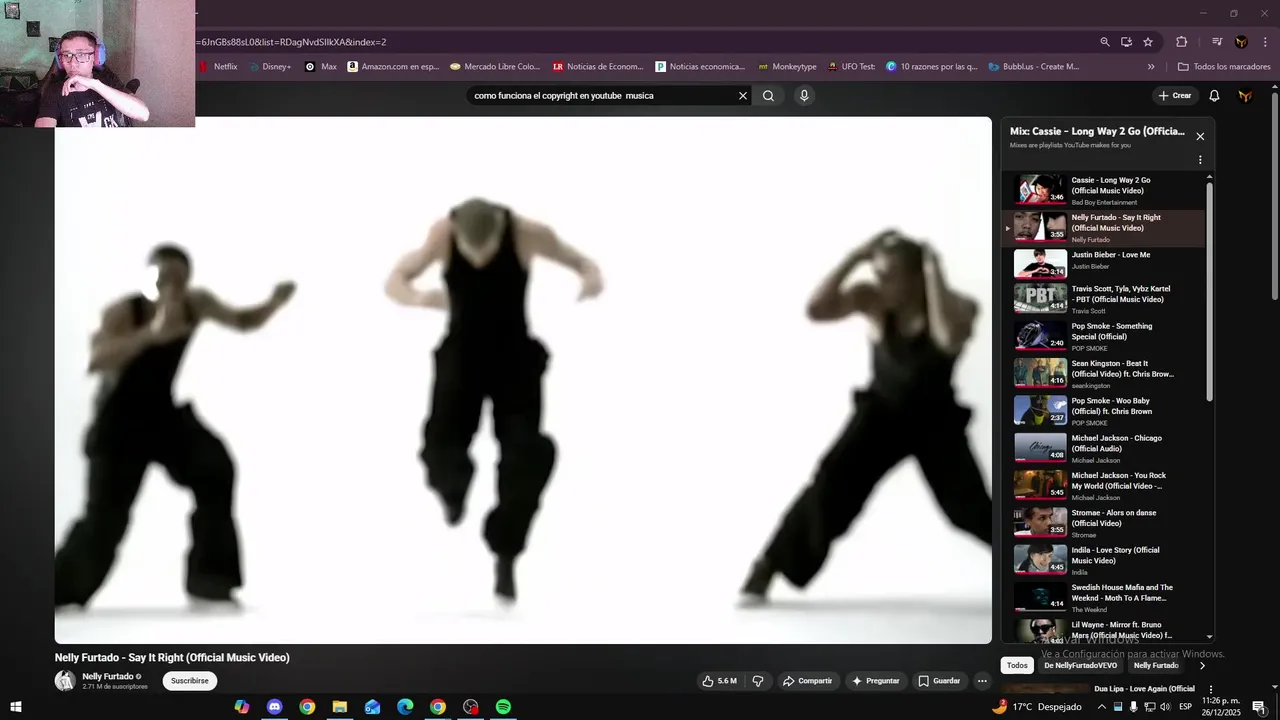
Task: Subscribe with the Suscribirse button
Action: click(190, 681)
